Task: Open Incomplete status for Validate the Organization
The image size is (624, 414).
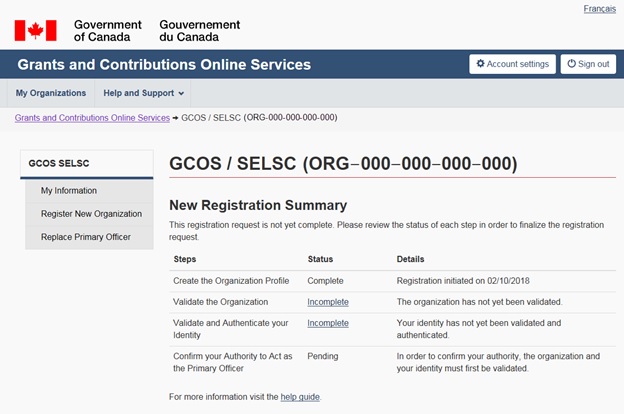Action: [x=328, y=301]
